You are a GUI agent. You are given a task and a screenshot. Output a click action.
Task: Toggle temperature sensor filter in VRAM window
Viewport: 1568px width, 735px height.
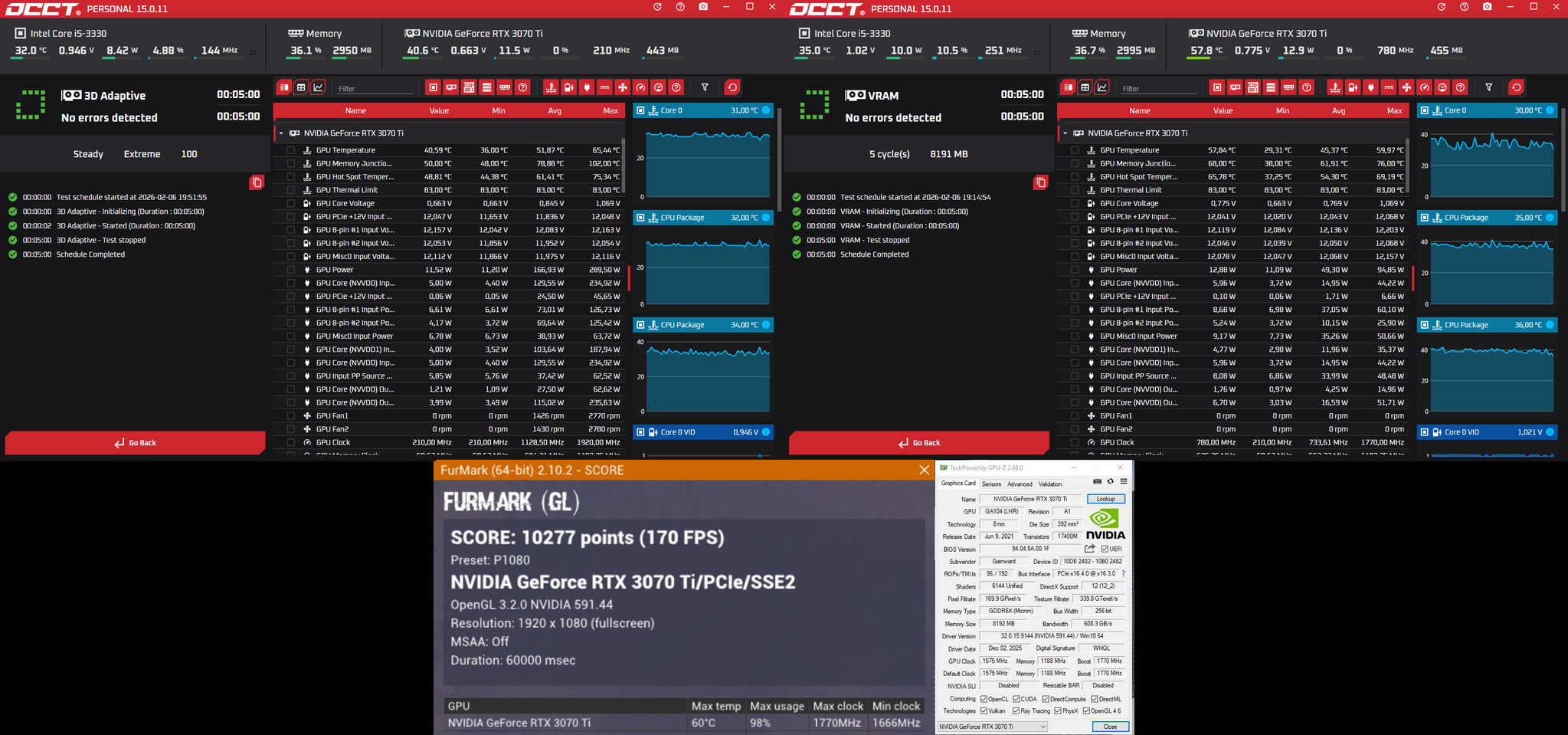coord(1335,87)
